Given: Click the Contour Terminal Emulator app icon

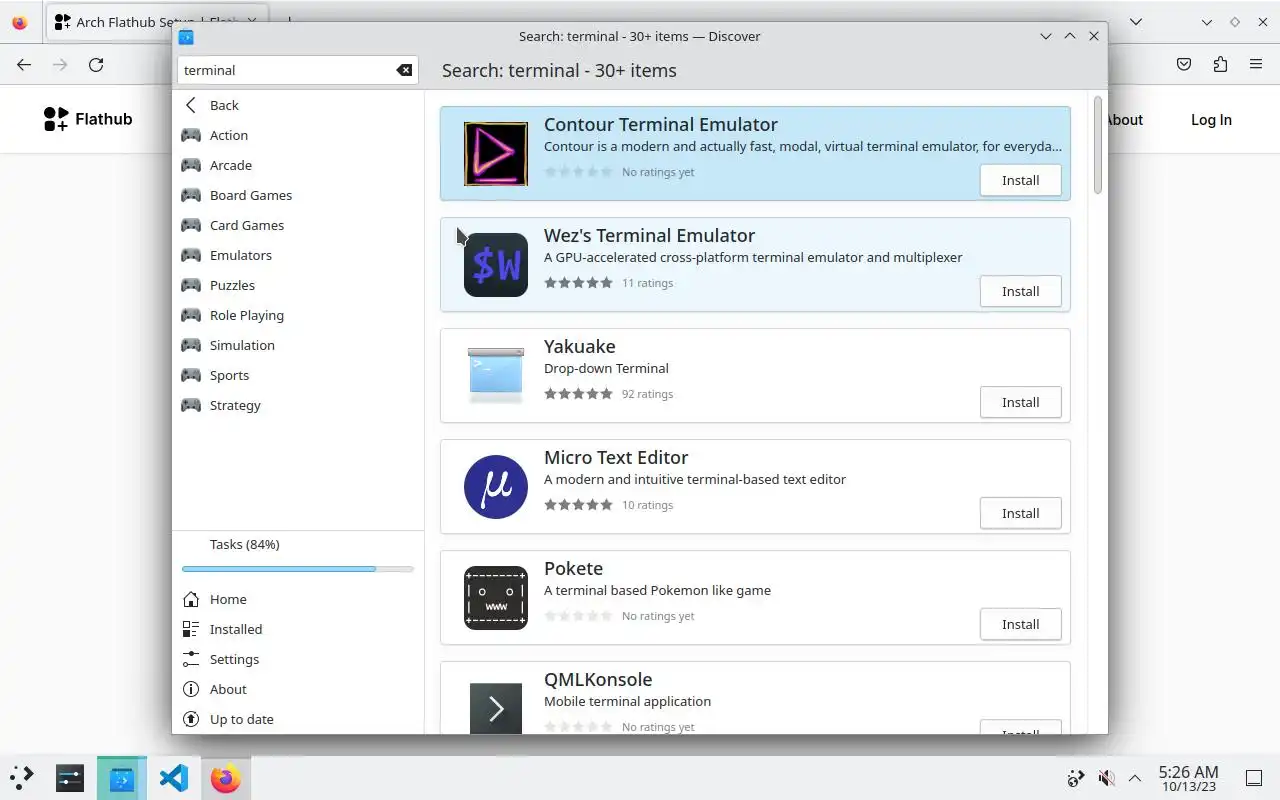Looking at the screenshot, I should coord(496,154).
